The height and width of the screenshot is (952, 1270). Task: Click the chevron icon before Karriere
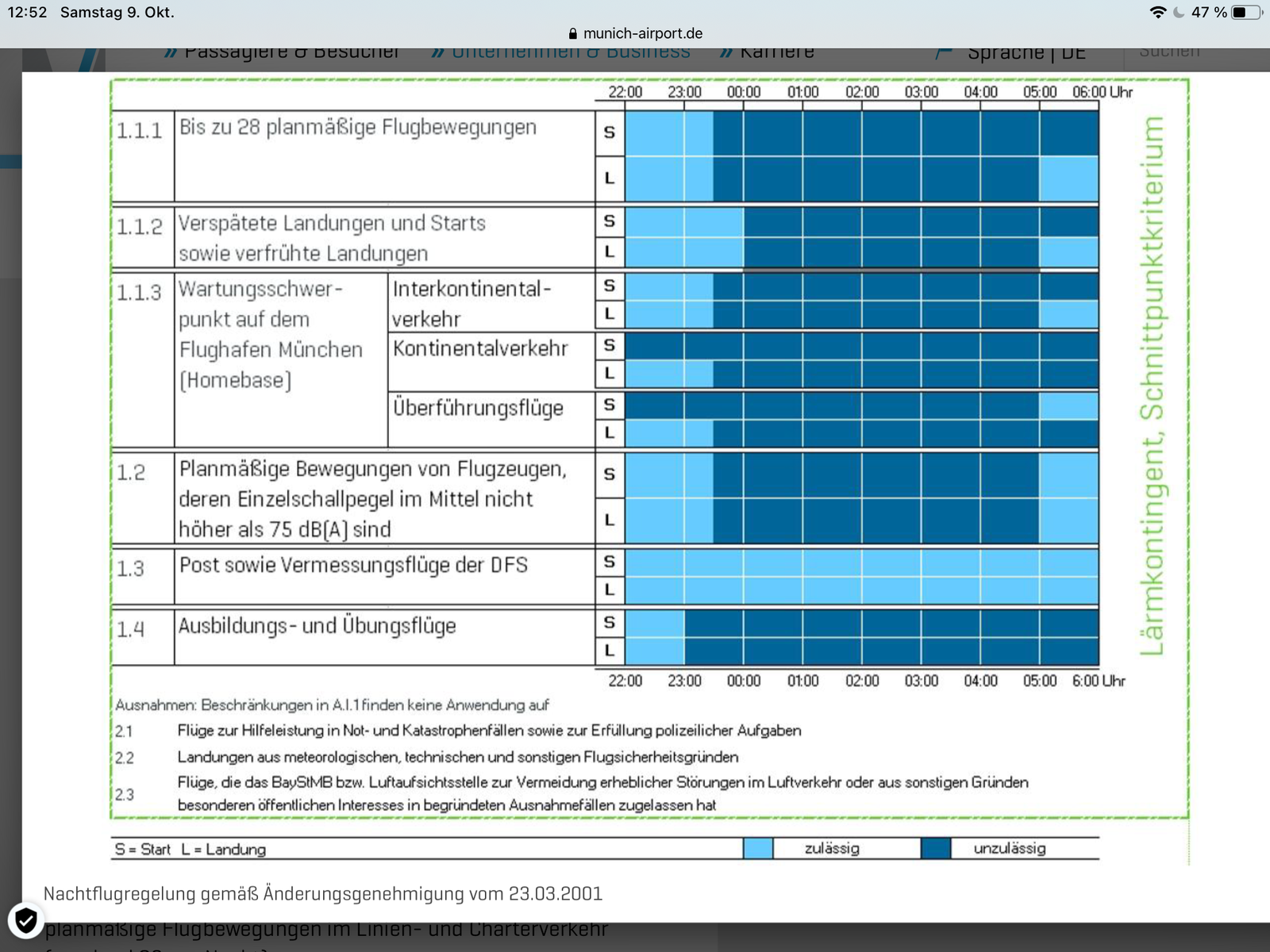pos(726,53)
